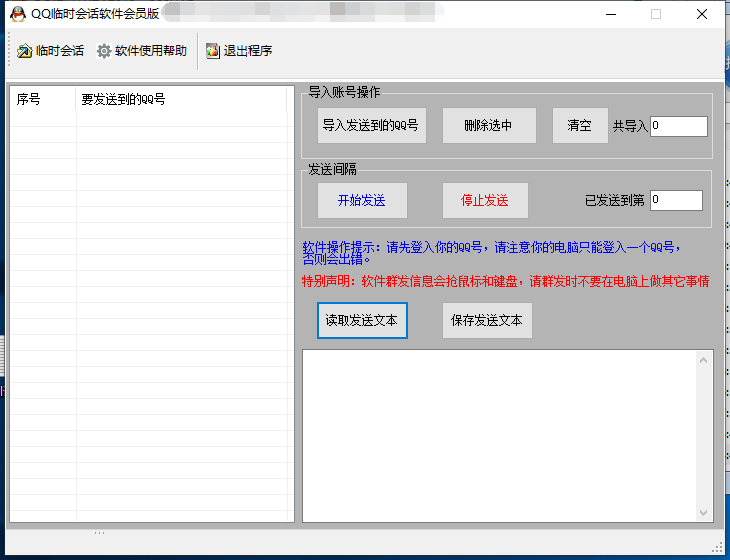The width and height of the screenshot is (730, 560).
Task: Start sending with 开始发送
Action: pyautogui.click(x=362, y=200)
